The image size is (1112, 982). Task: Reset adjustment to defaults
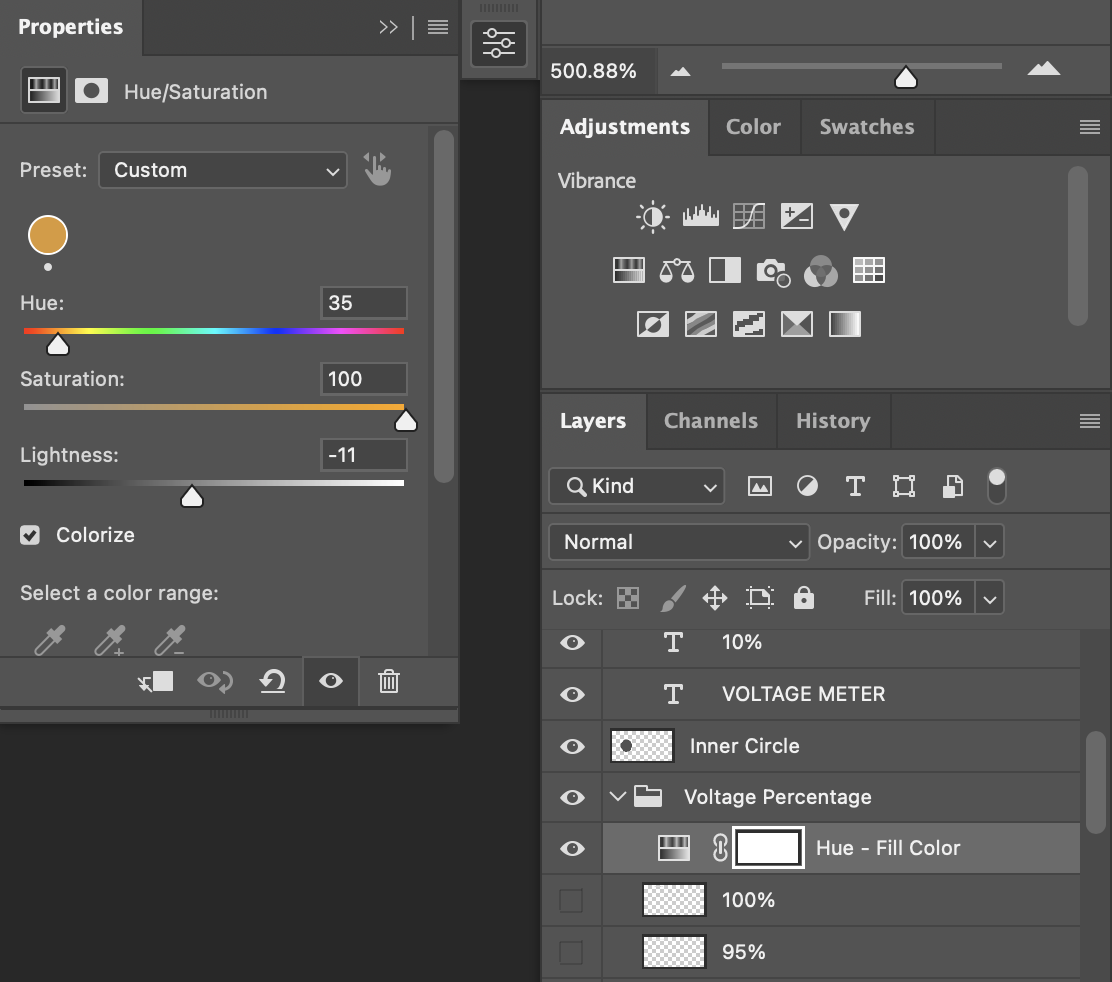(272, 681)
